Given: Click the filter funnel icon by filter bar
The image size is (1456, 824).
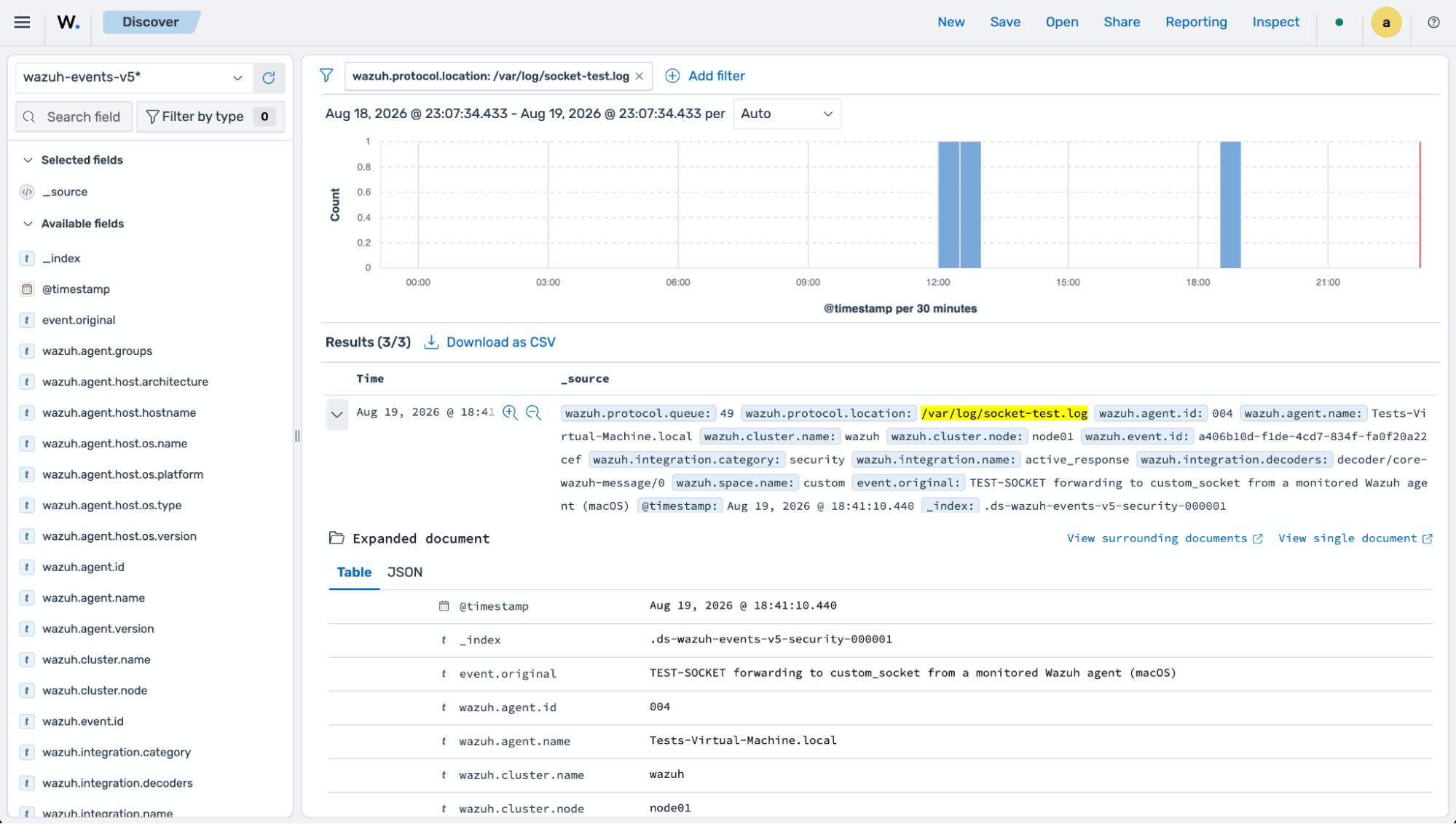Looking at the screenshot, I should point(326,76).
